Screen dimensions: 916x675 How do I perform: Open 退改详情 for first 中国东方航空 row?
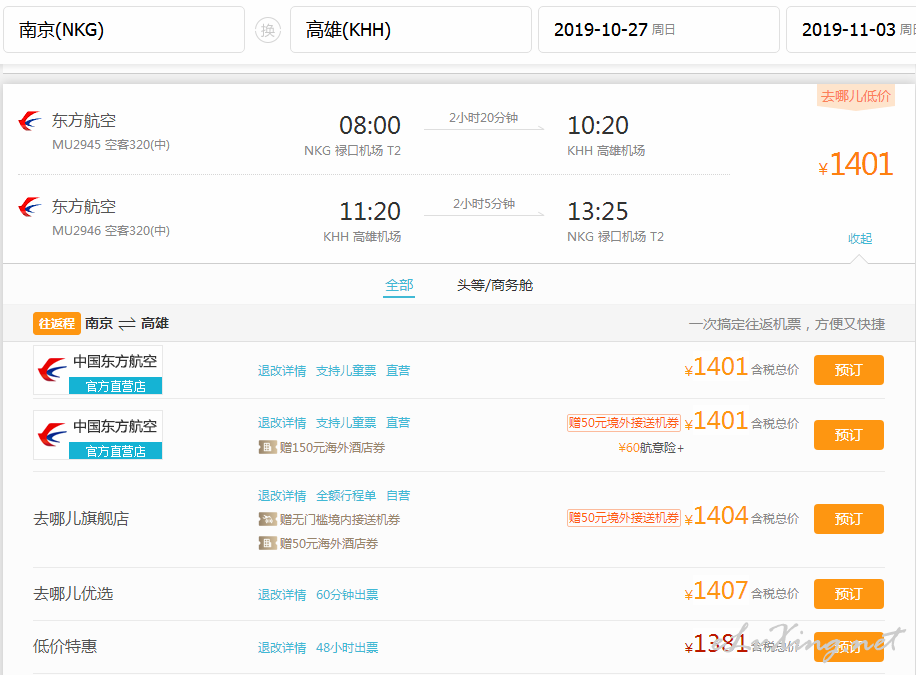click(282, 371)
